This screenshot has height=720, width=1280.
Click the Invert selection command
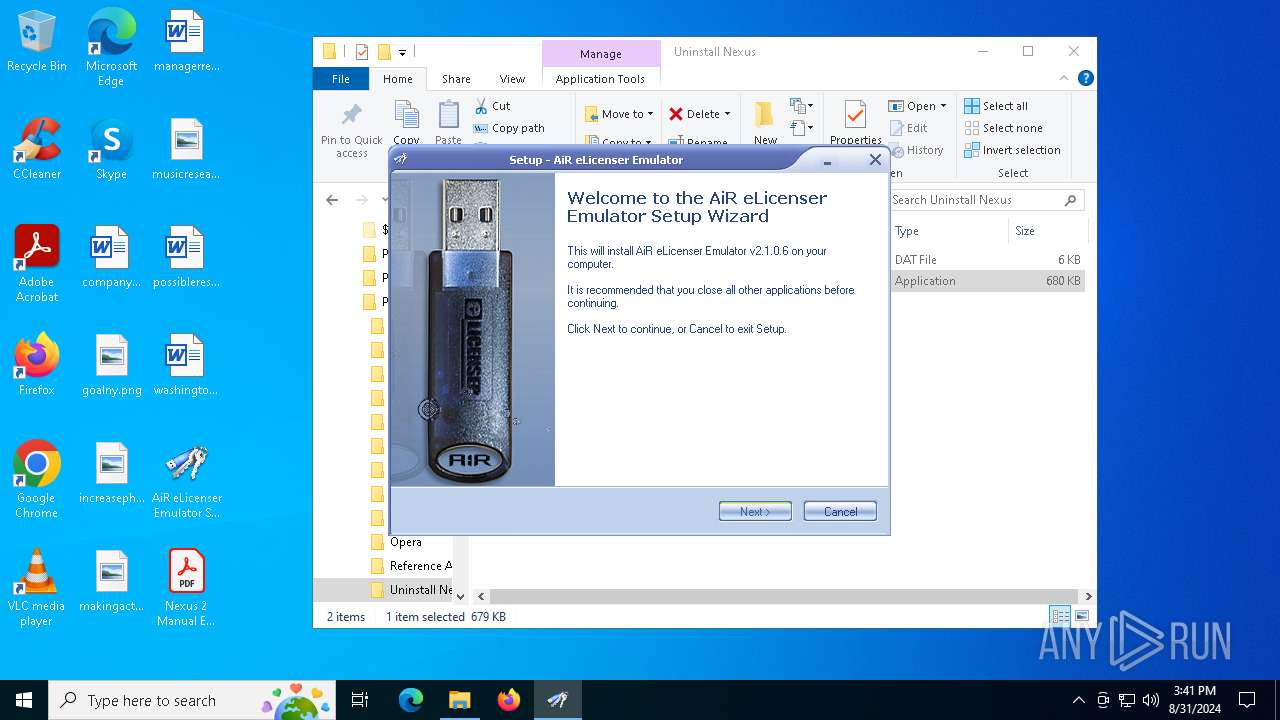pos(1012,150)
